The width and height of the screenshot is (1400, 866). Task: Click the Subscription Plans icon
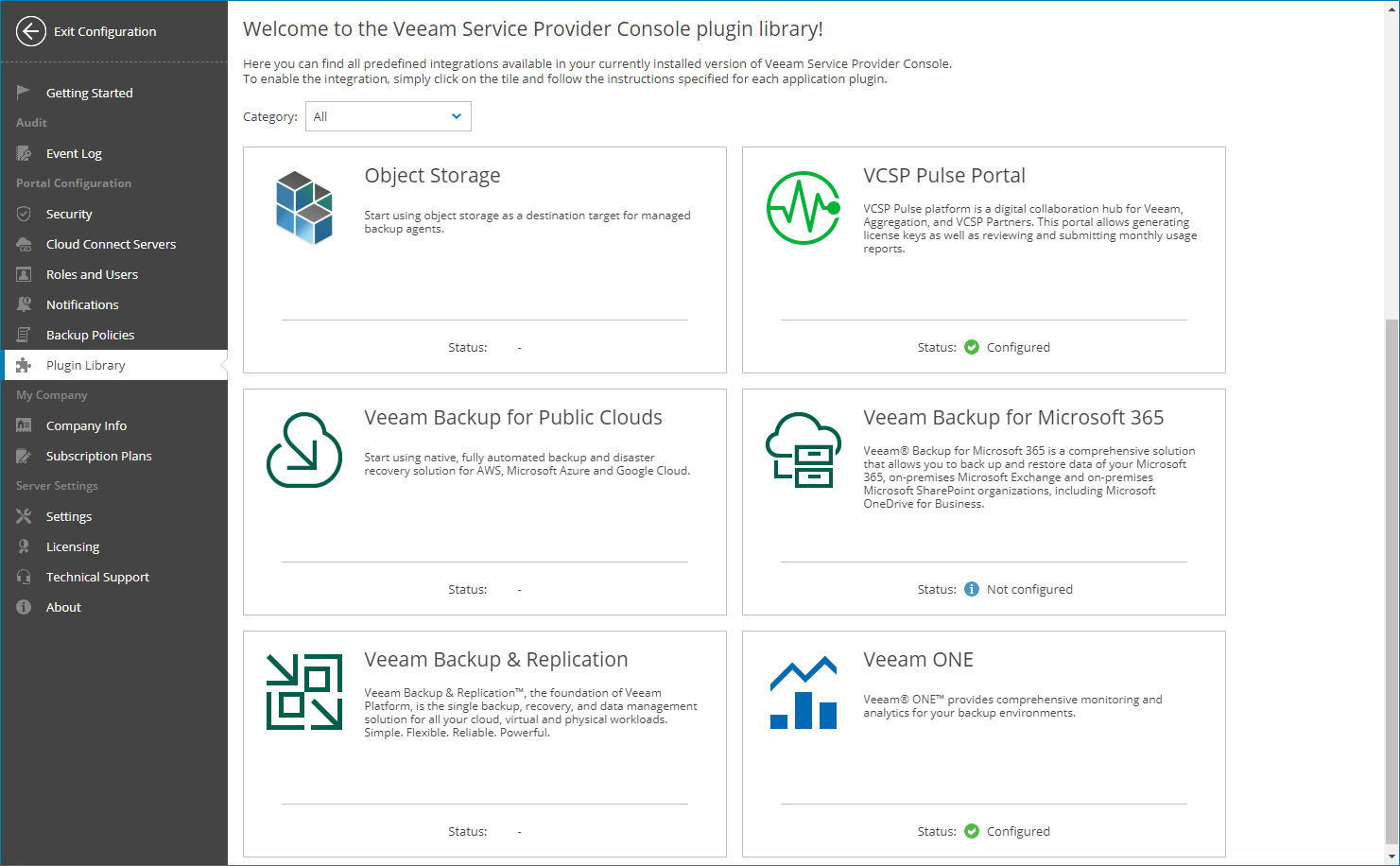[24, 456]
